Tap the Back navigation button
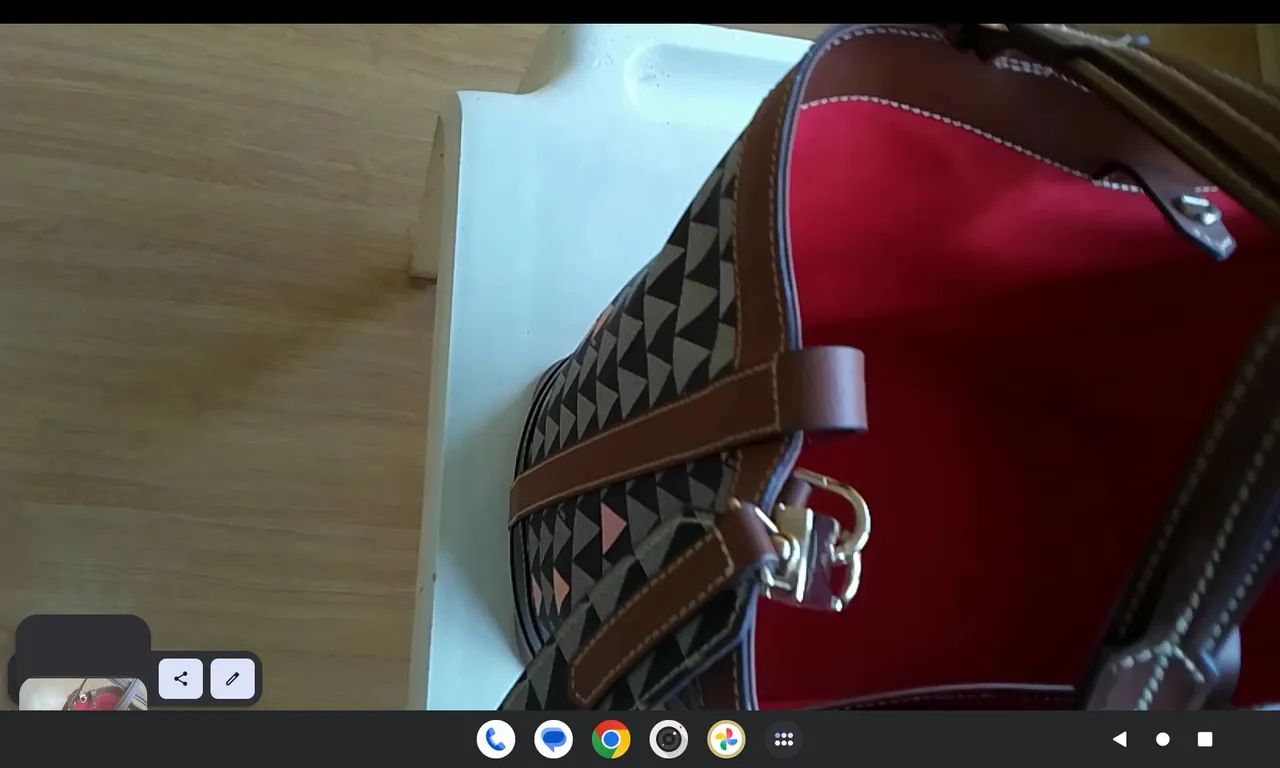 click(1119, 739)
